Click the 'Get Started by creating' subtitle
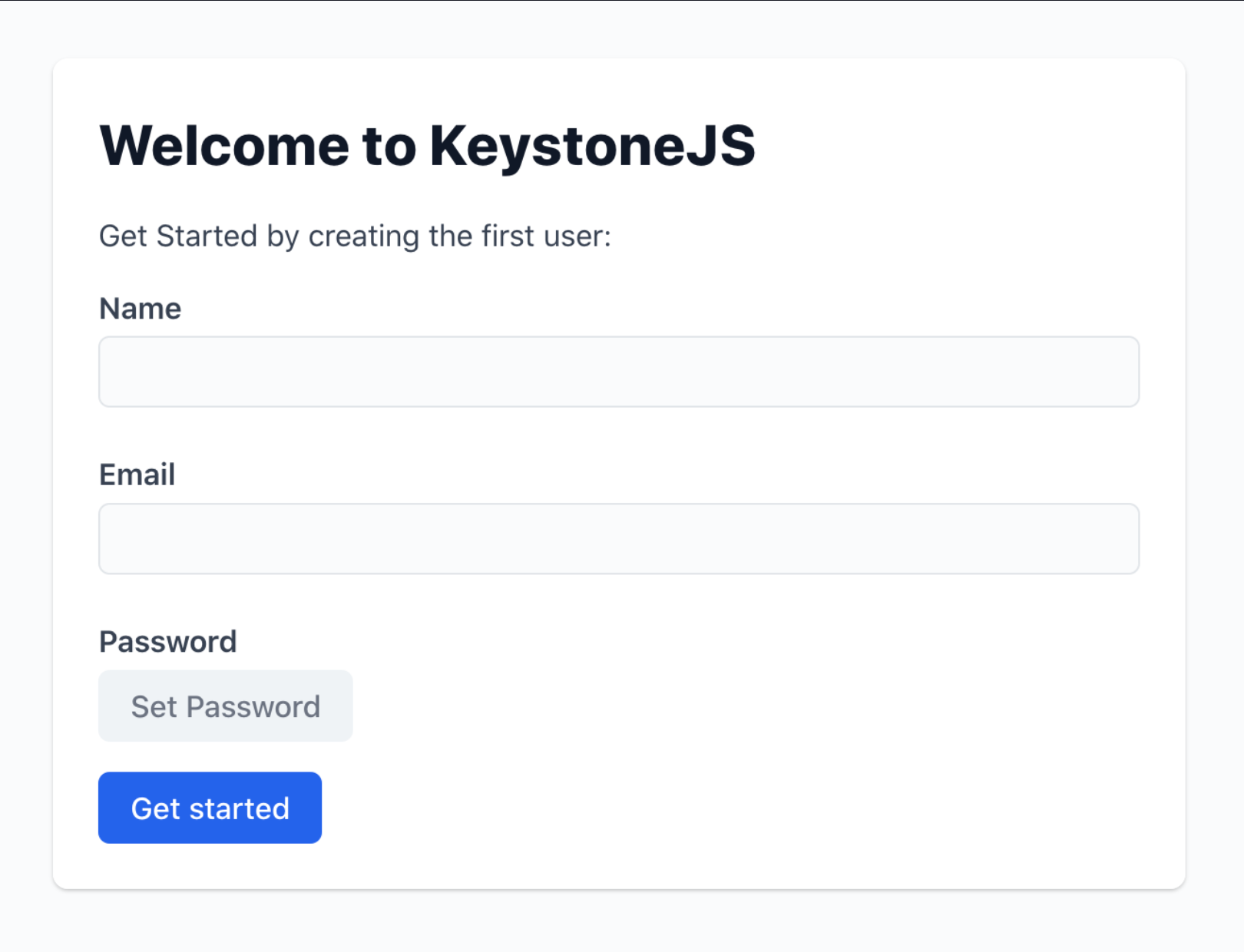1244x952 pixels. (x=355, y=236)
